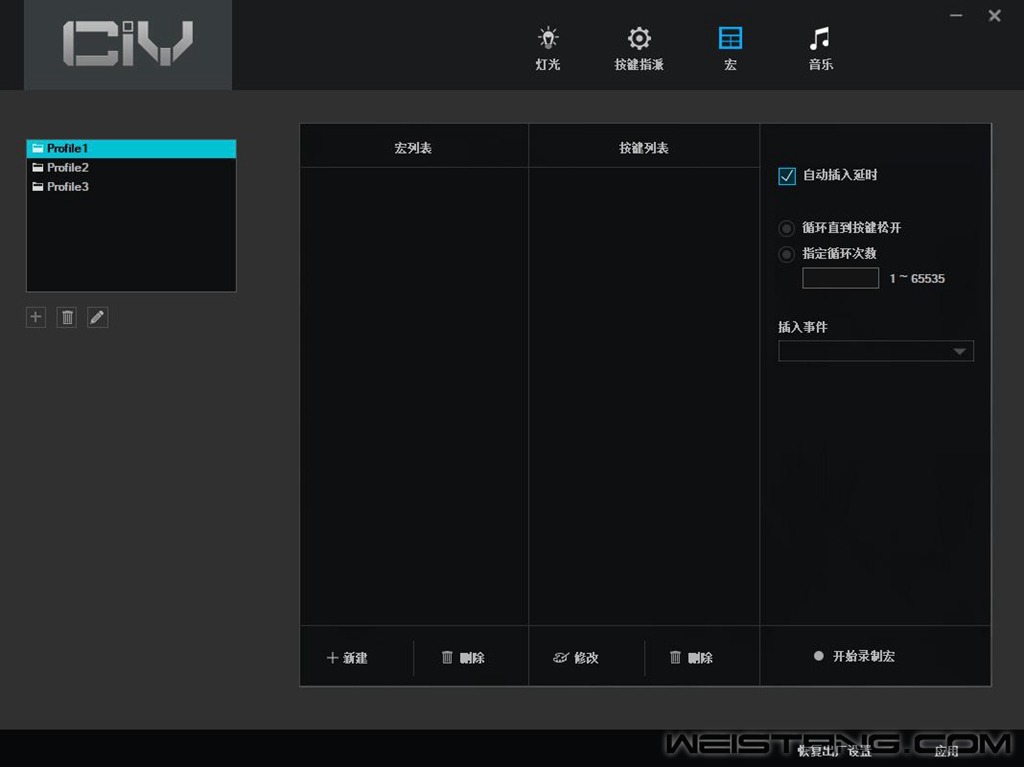Minimize the CIV window
Image resolution: width=1024 pixels, height=767 pixels.
coord(956,15)
